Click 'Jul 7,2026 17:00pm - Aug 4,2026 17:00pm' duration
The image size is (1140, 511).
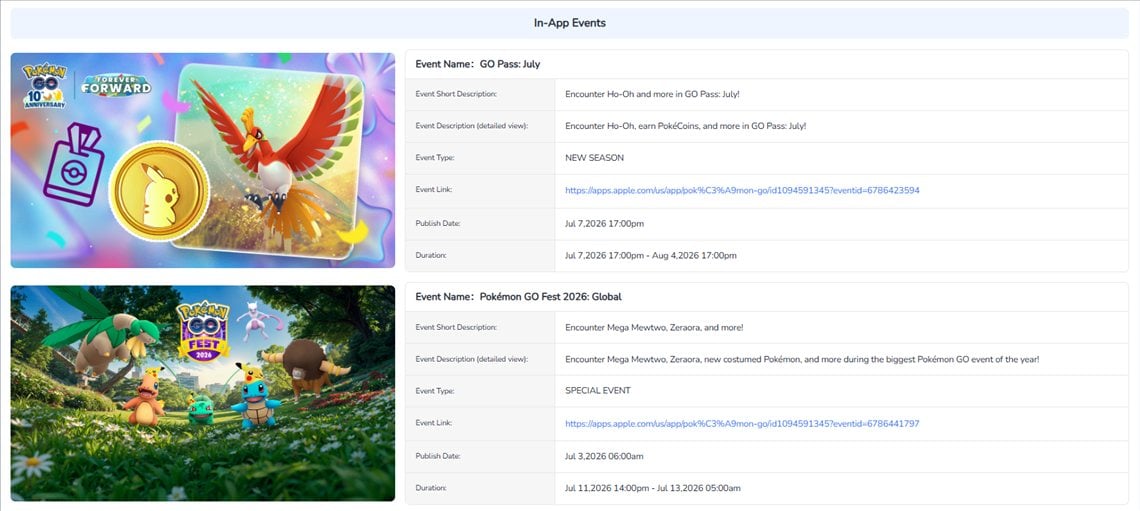coord(651,256)
